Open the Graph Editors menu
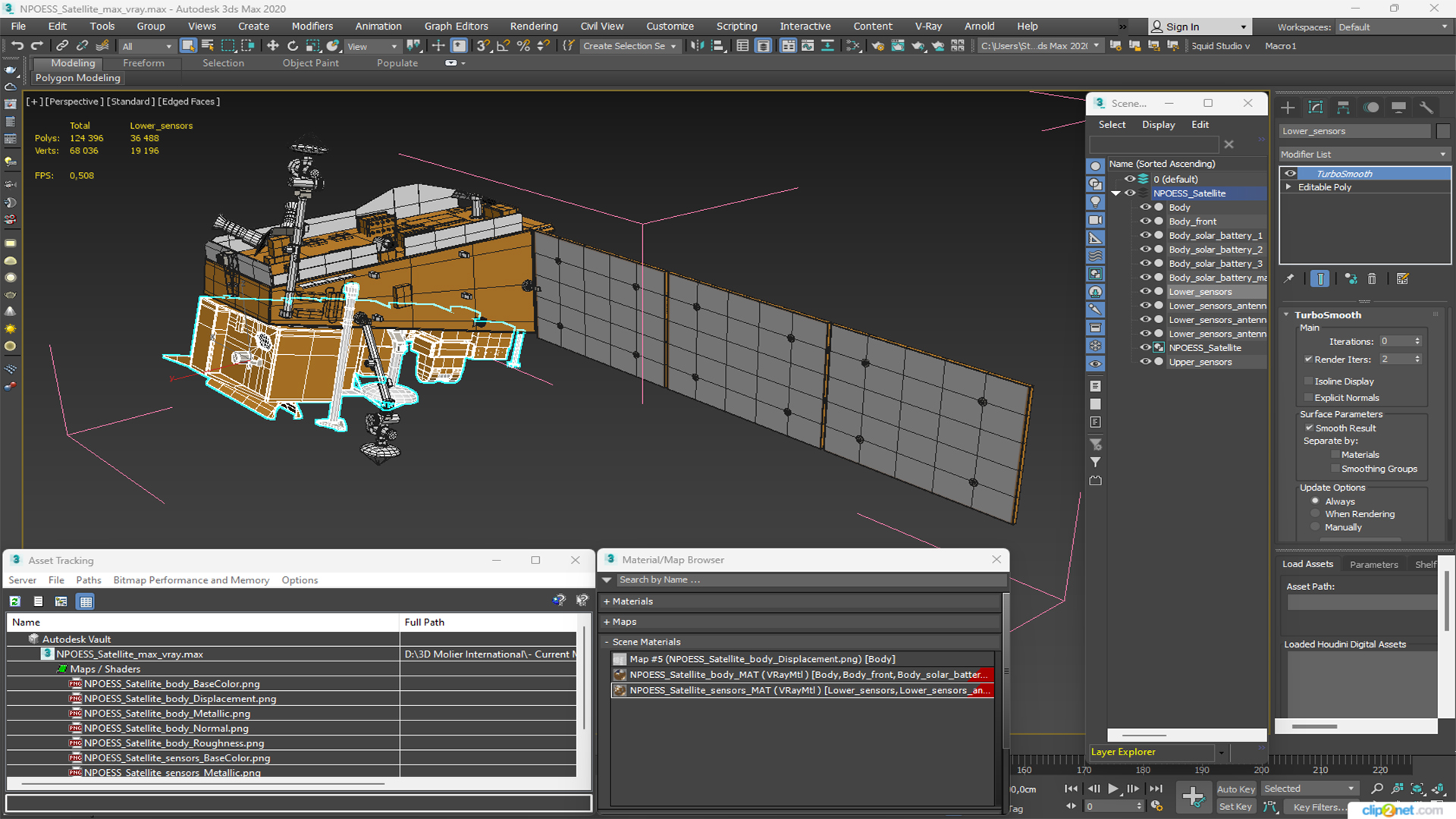This screenshot has width=1456, height=819. tap(456, 27)
